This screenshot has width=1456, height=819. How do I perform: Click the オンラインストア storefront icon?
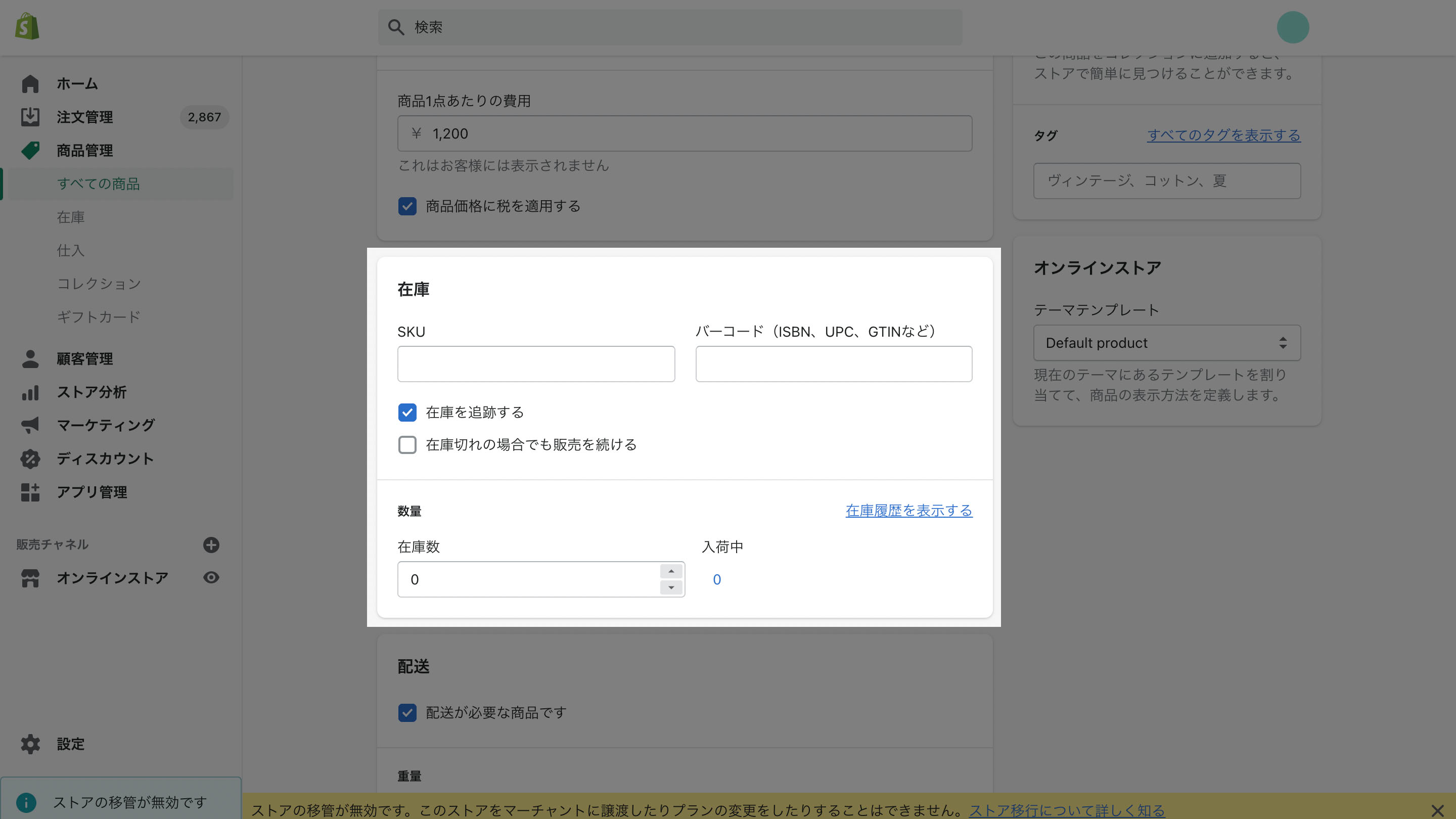[x=30, y=578]
